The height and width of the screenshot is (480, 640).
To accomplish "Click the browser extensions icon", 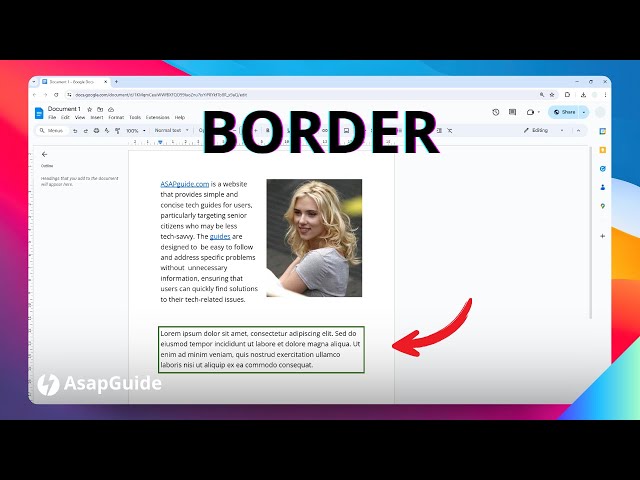I will pyautogui.click(x=567, y=95).
